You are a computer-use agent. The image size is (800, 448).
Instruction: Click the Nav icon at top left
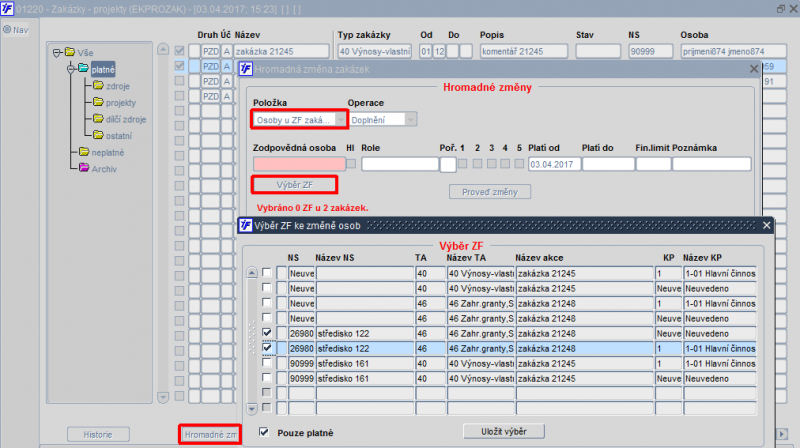[7, 30]
